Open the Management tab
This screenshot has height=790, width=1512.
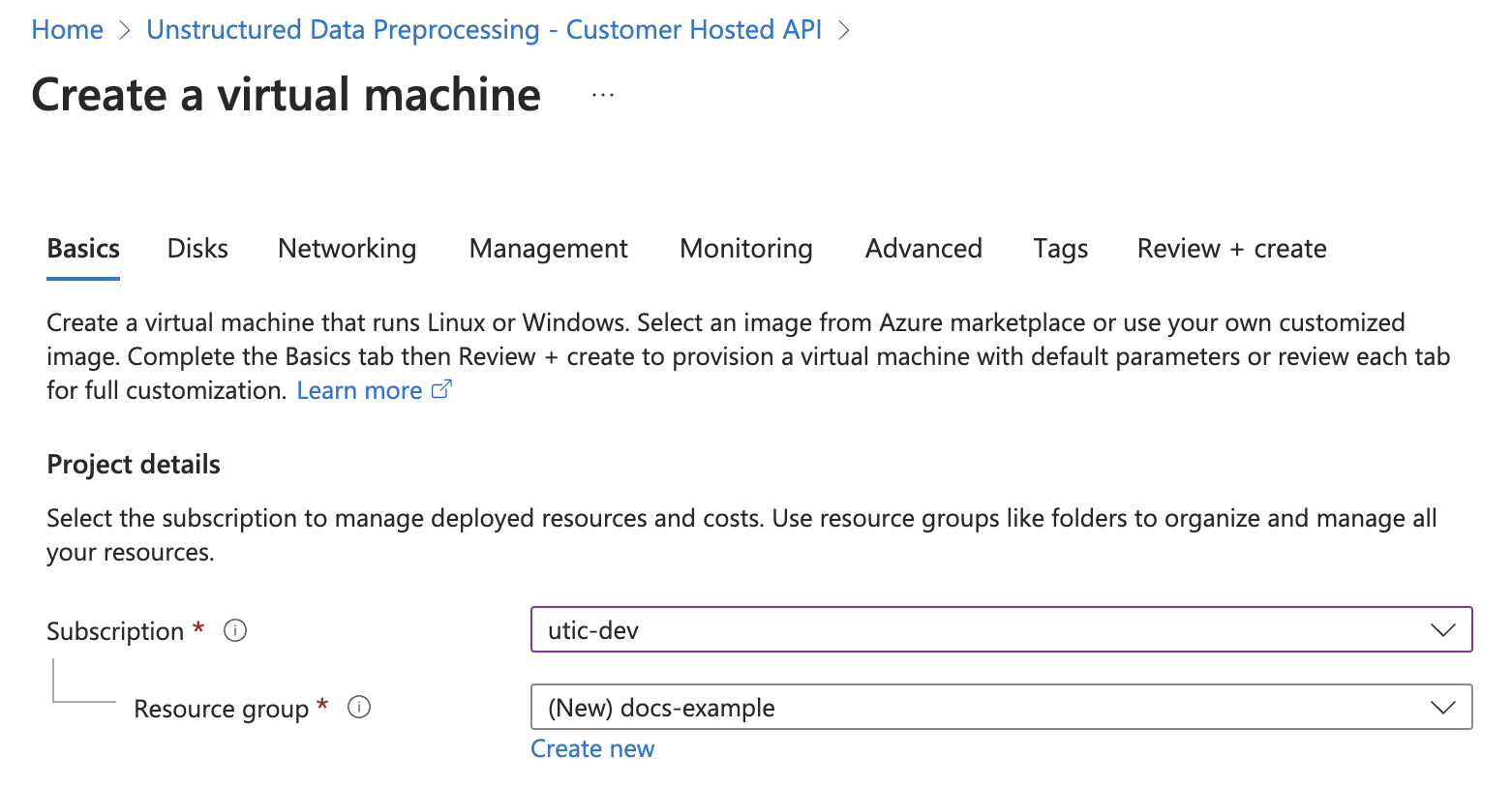tap(548, 249)
